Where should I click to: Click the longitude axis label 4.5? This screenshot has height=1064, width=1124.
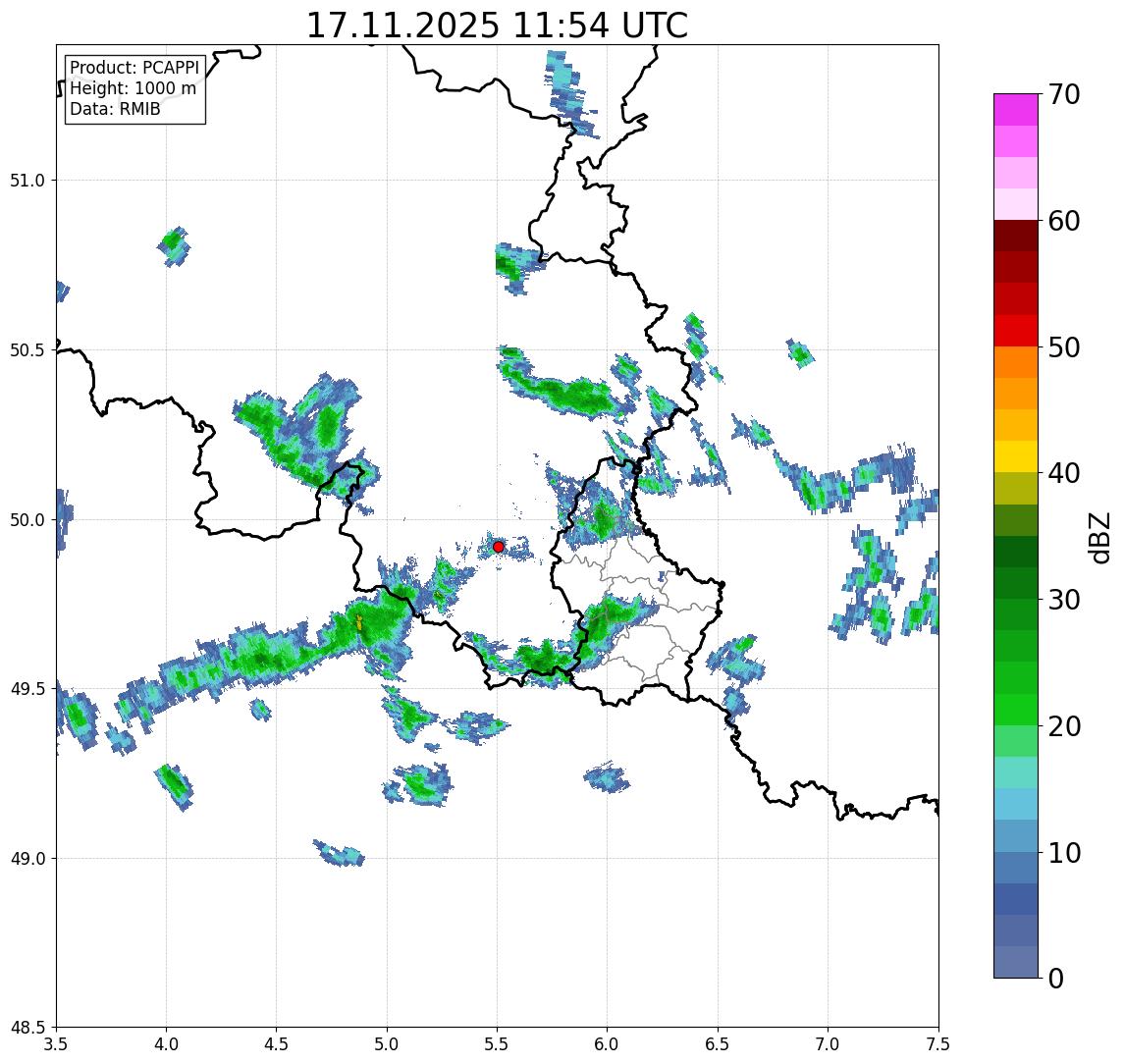pos(277,1044)
